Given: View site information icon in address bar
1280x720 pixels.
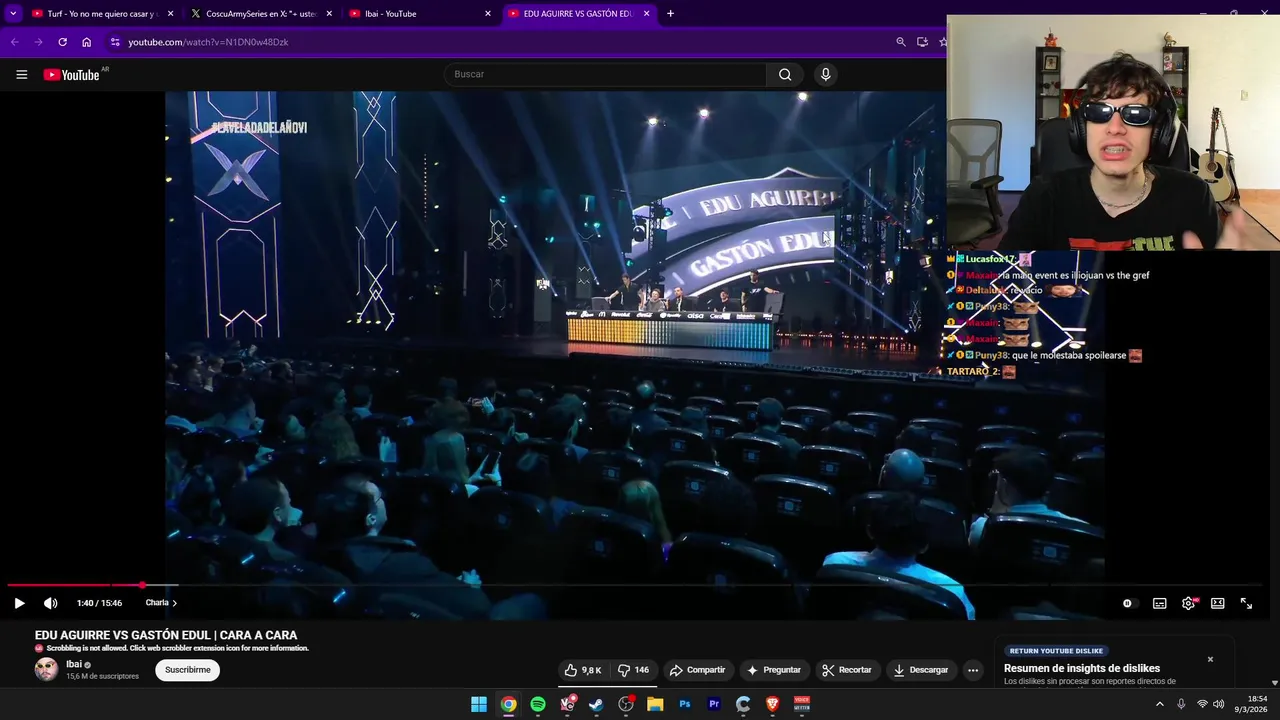Looking at the screenshot, I should coord(115,42).
